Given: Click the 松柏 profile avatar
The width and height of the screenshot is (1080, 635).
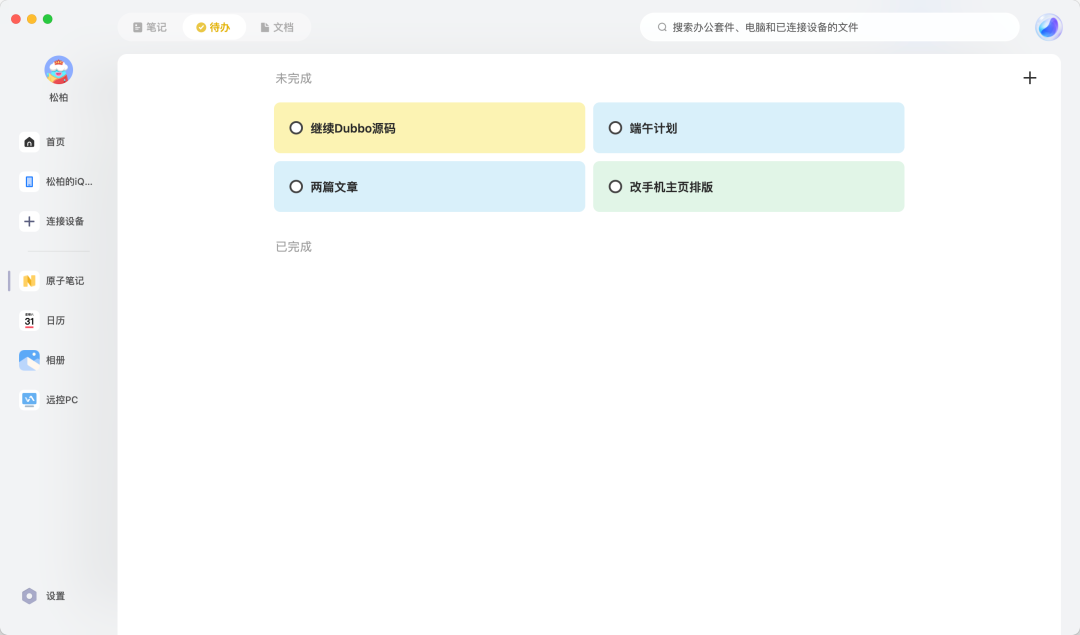Looking at the screenshot, I should click(59, 70).
